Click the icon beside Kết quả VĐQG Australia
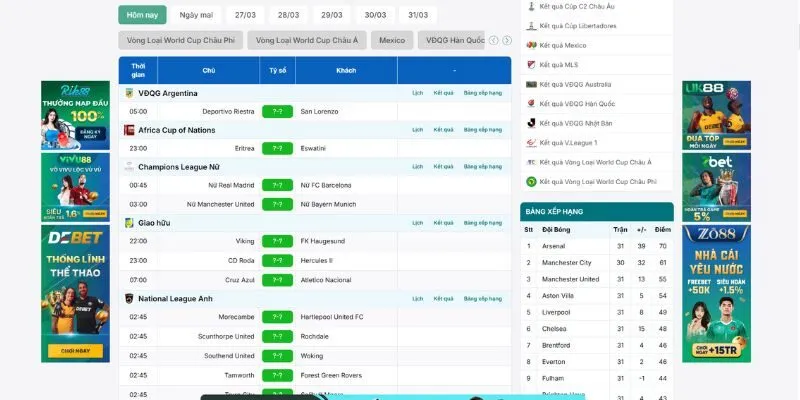Image resolution: width=800 pixels, height=400 pixels. (x=532, y=84)
